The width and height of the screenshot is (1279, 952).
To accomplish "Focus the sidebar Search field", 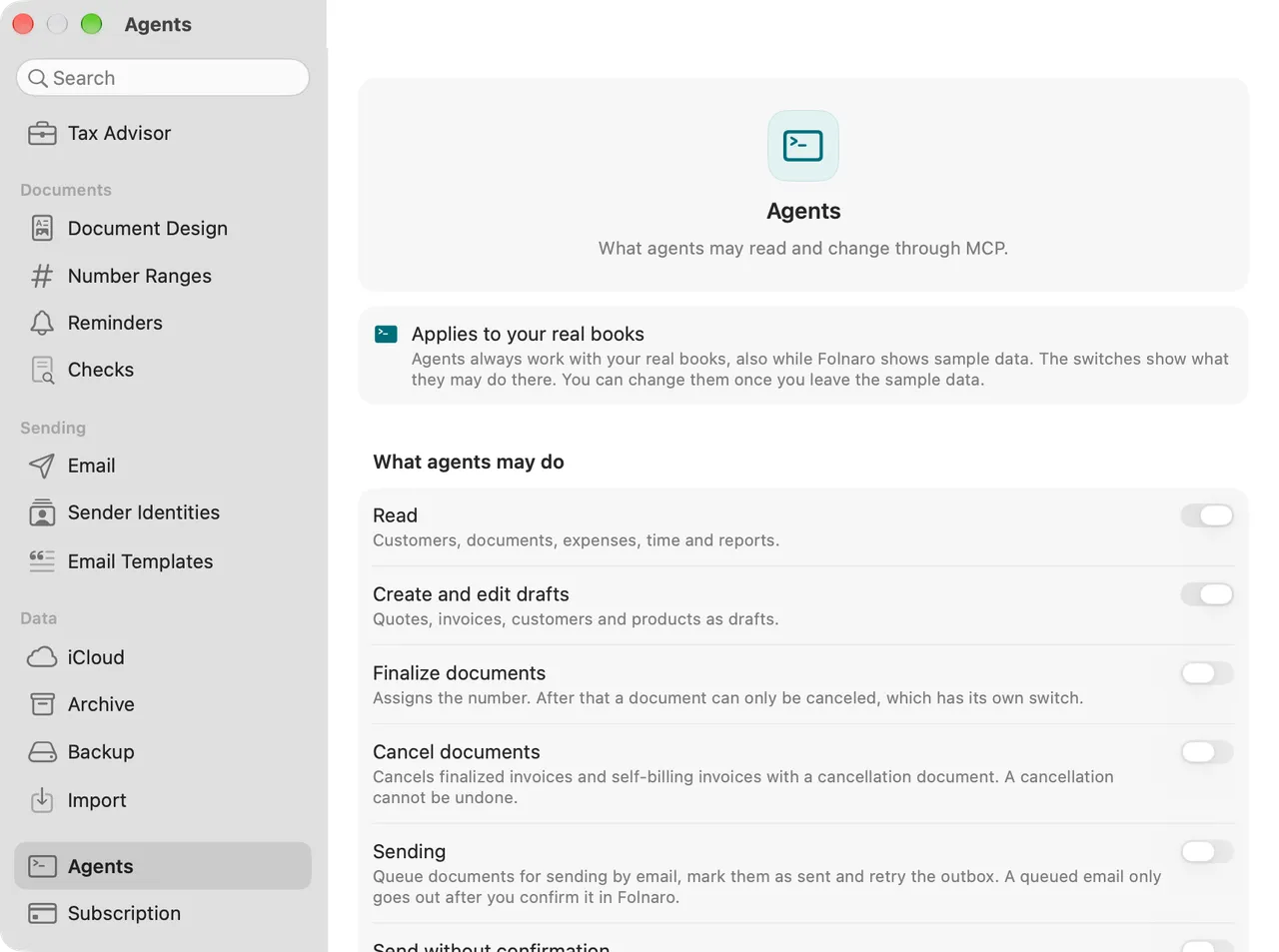I will click(x=163, y=78).
